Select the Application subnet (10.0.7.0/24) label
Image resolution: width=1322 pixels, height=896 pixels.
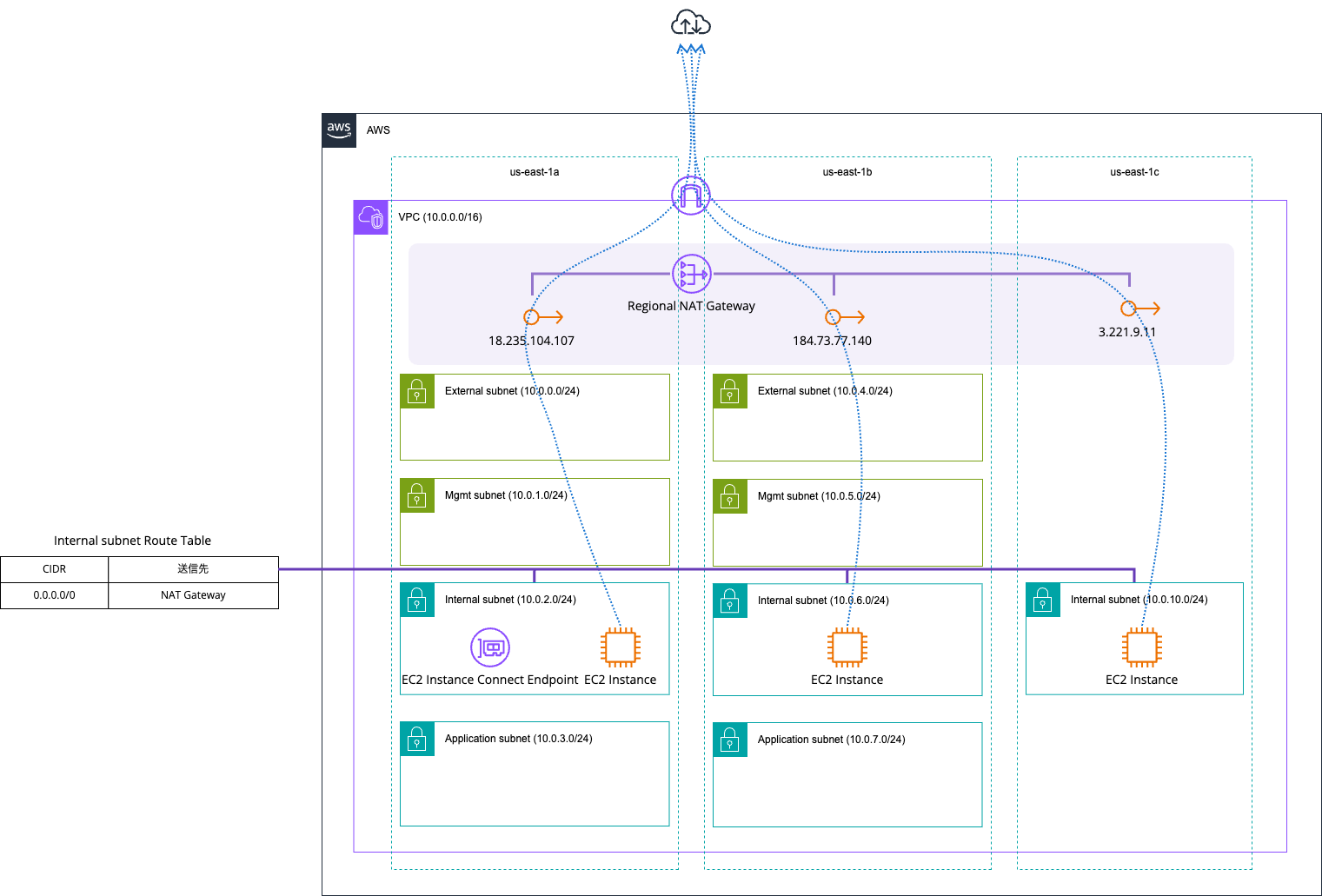(831, 740)
